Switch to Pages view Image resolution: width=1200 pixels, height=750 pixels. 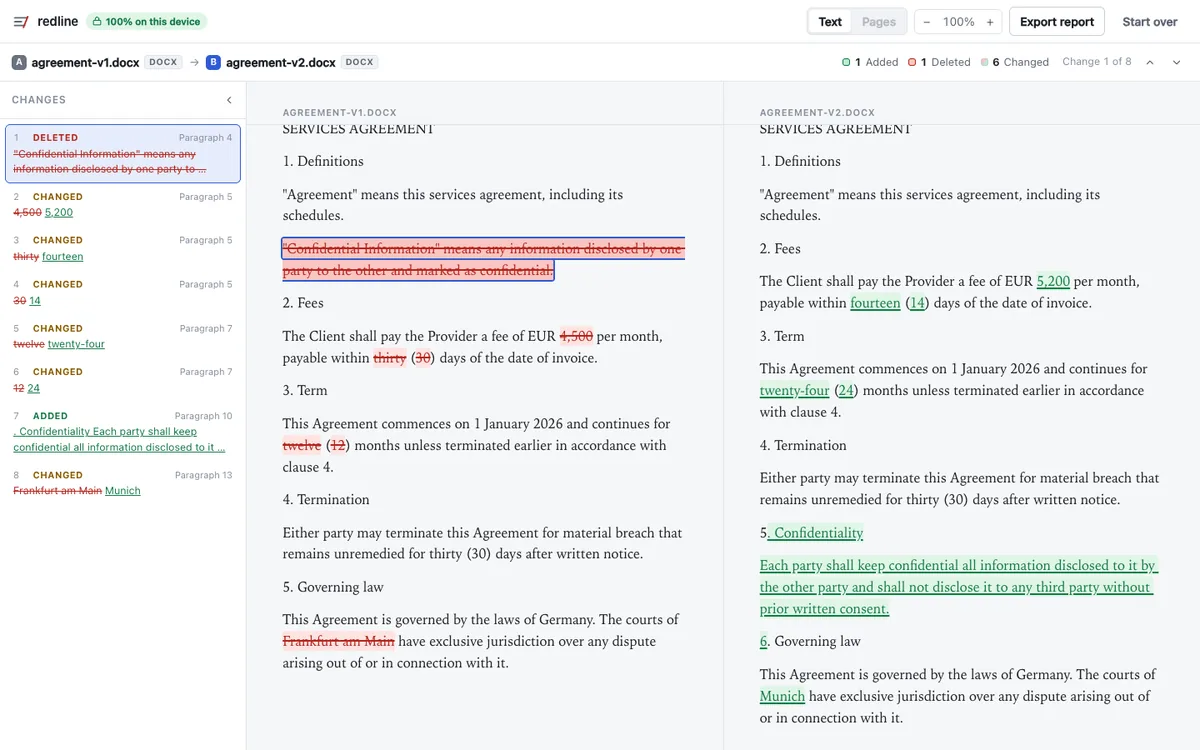(879, 21)
